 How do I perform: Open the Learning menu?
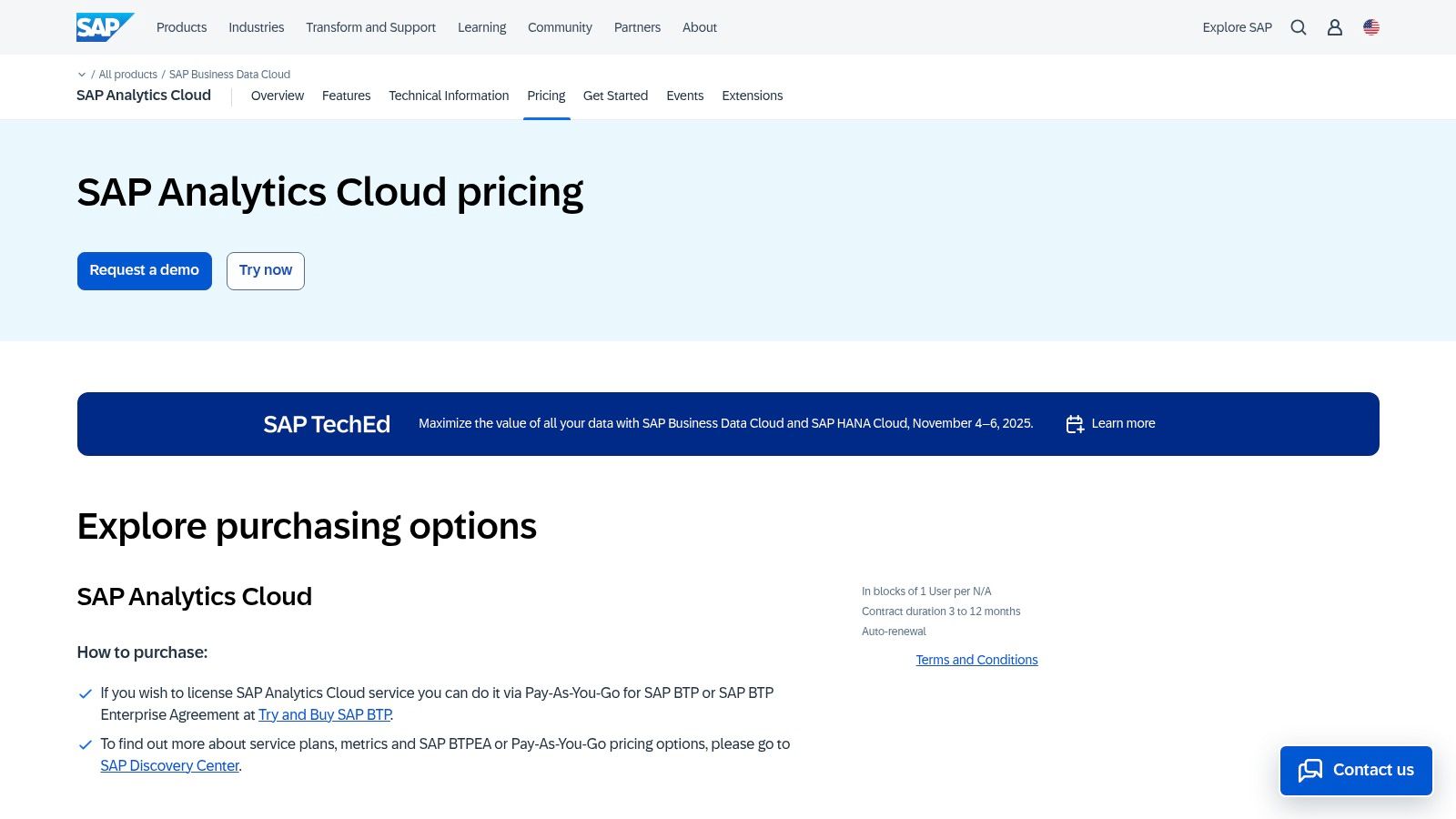[x=481, y=27]
